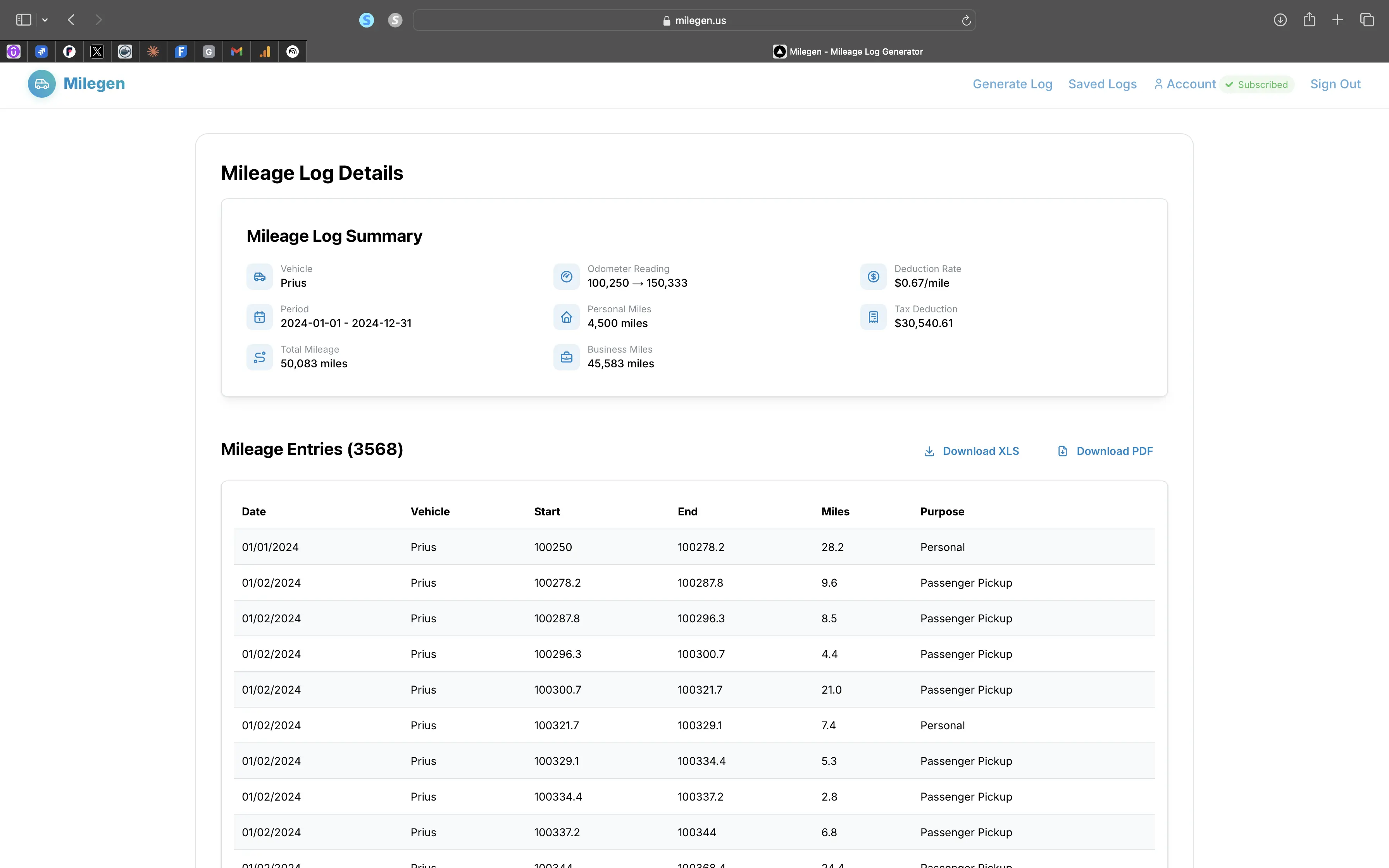
Task: Click the end value 100344
Action: tap(697, 832)
